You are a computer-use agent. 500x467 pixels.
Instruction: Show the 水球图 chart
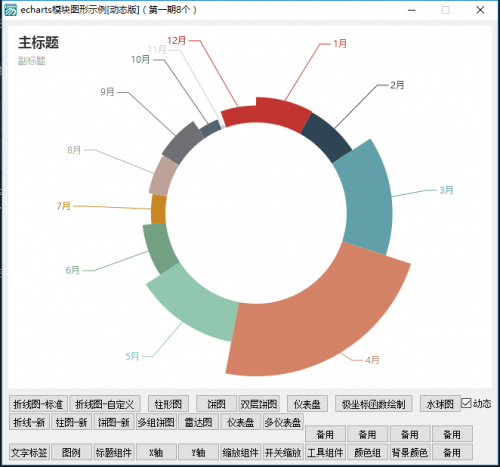click(x=440, y=404)
